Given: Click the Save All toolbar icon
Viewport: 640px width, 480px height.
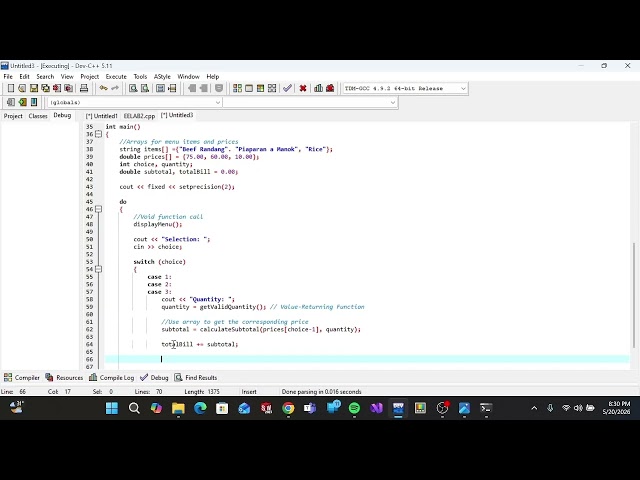Looking at the screenshot, I should [x=45, y=88].
